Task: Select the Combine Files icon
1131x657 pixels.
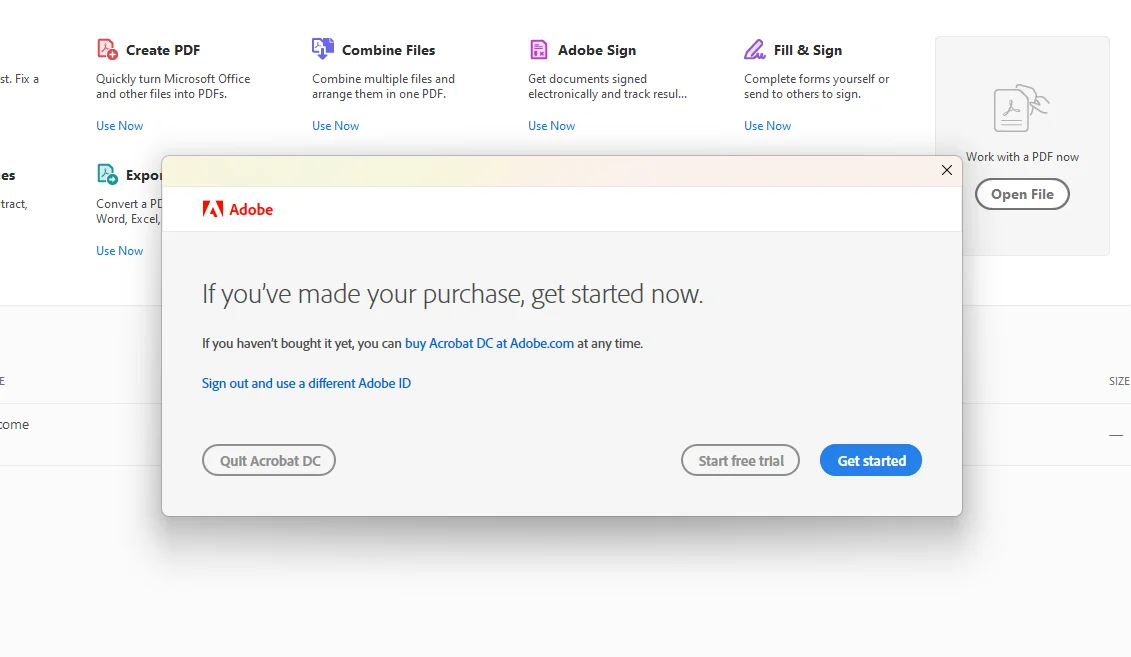Action: pyautogui.click(x=322, y=48)
